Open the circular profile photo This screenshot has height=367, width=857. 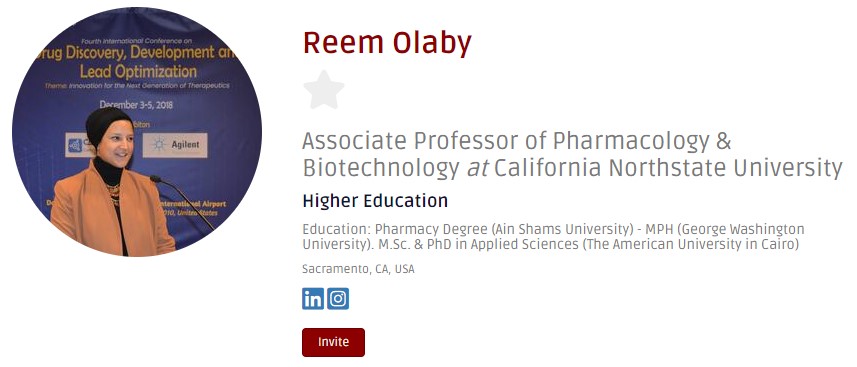click(137, 131)
